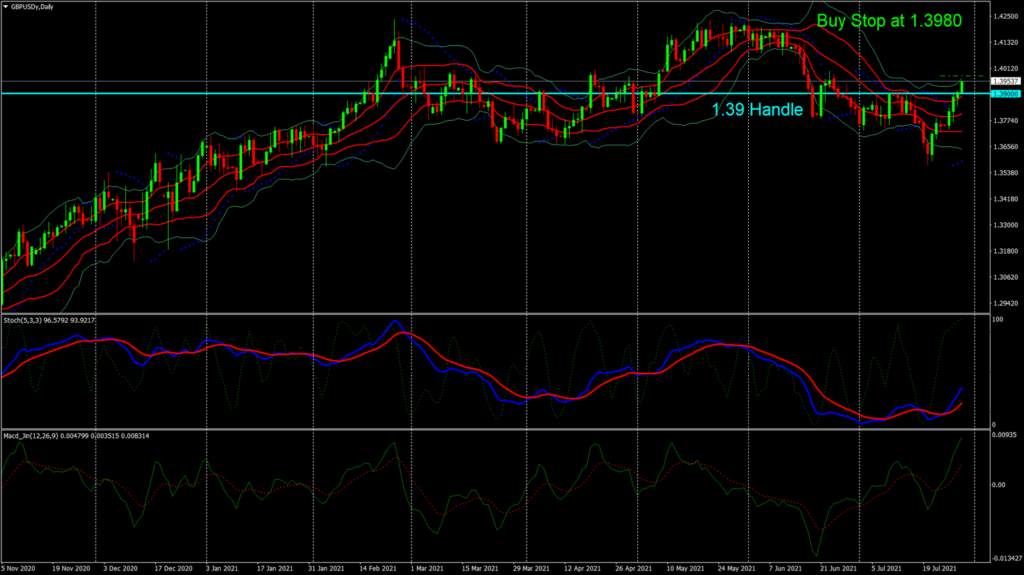Click the 1.33000 price scale value
Screen dimensions: 1024x575
1006,225
